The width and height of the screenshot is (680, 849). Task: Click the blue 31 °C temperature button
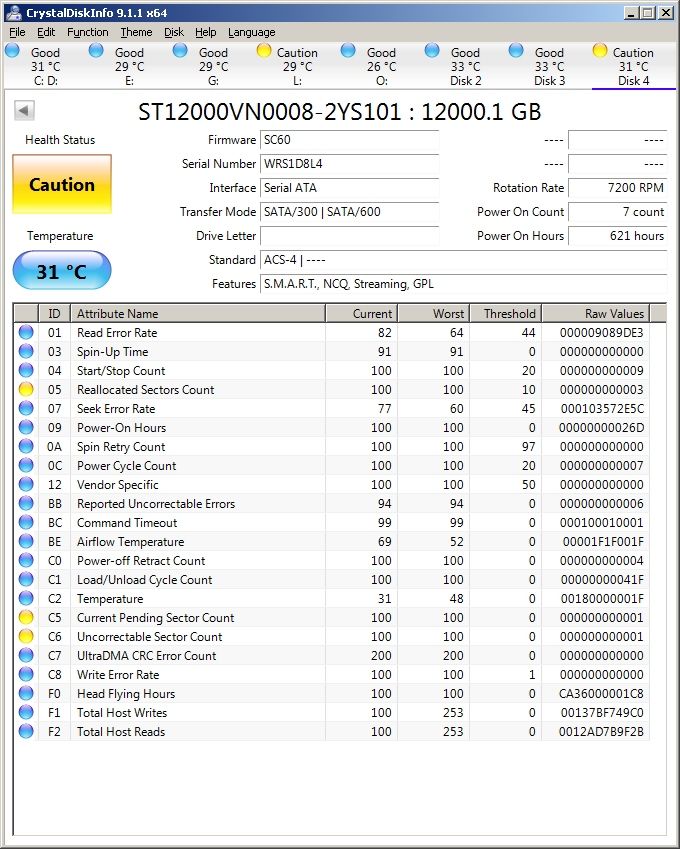(x=62, y=271)
